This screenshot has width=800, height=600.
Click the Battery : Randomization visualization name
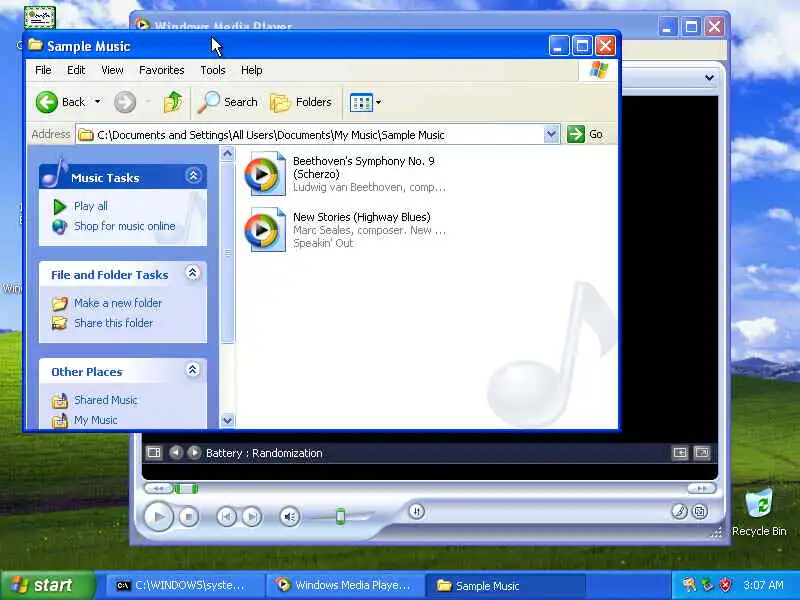coord(264,453)
